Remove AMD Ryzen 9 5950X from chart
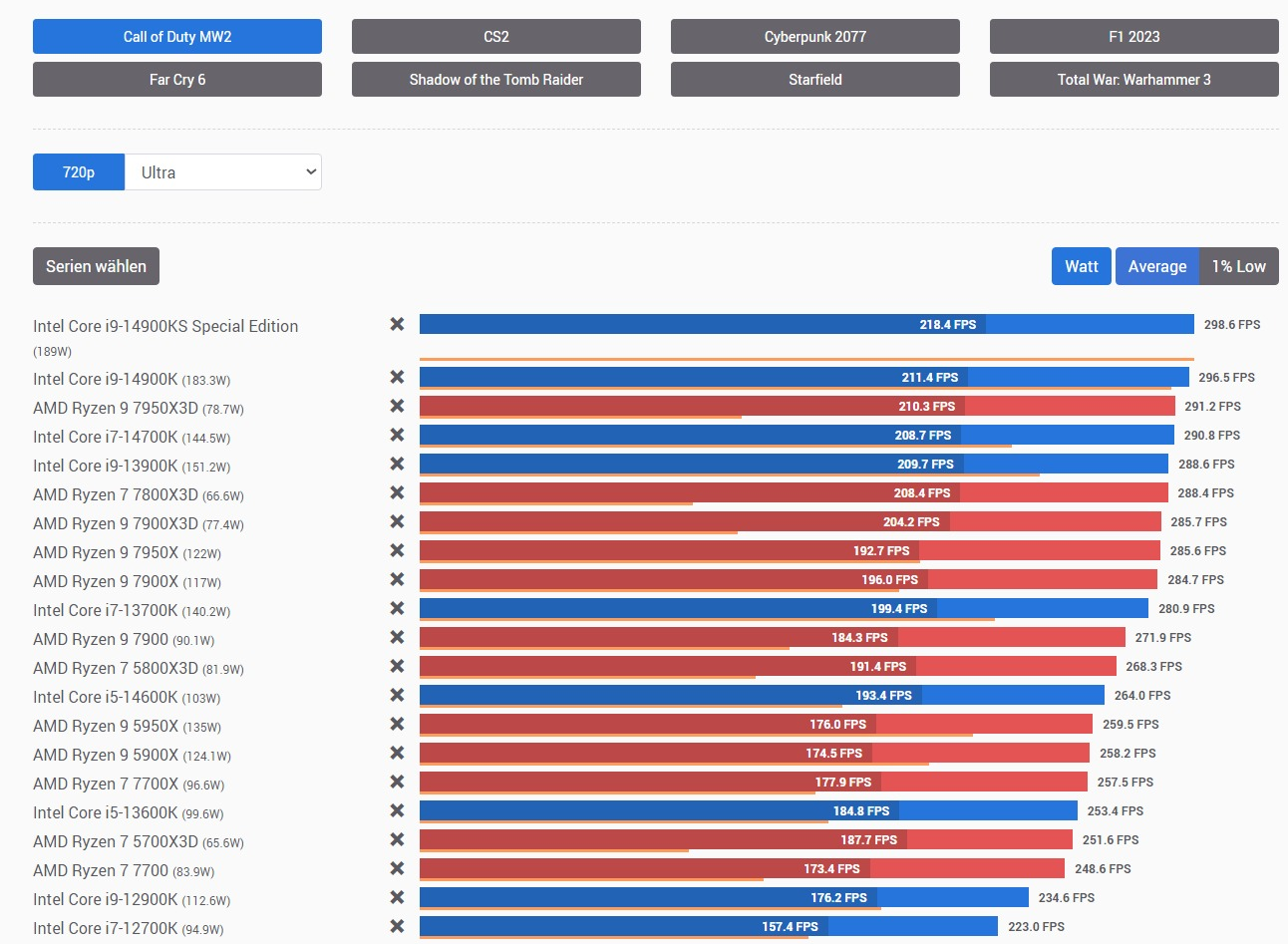 (397, 724)
